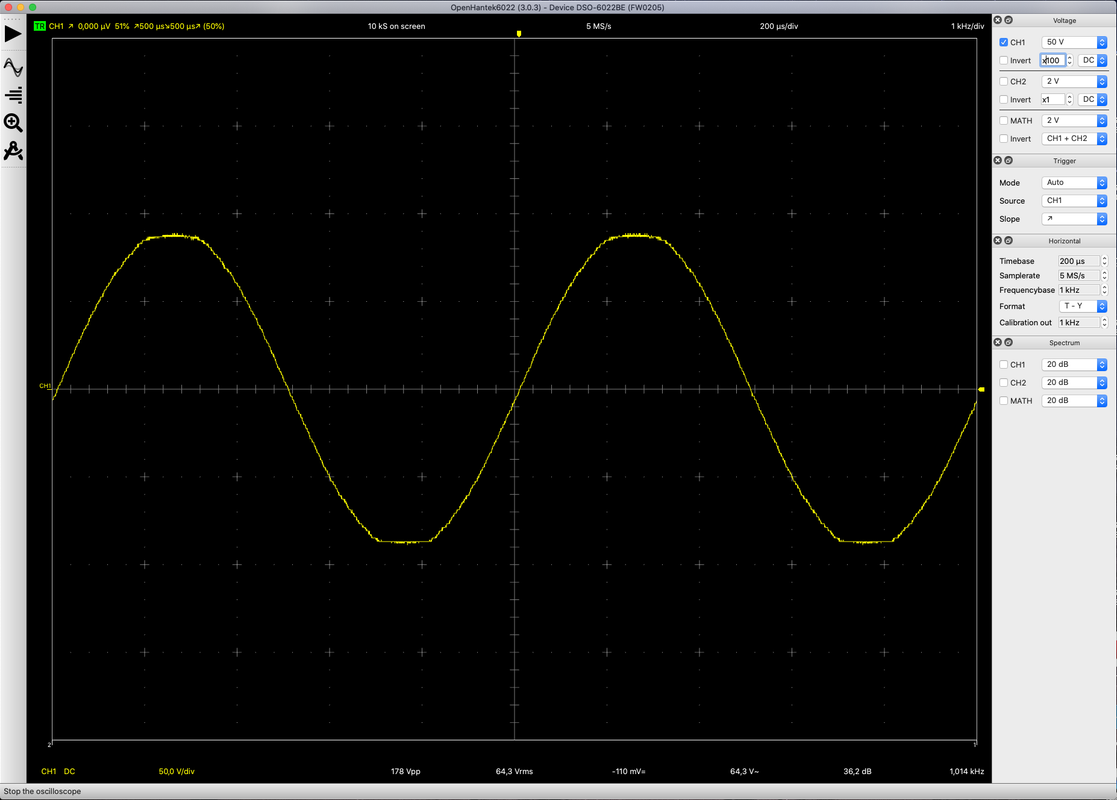
Task: Float the Trigger dock panel
Action: [1008, 160]
